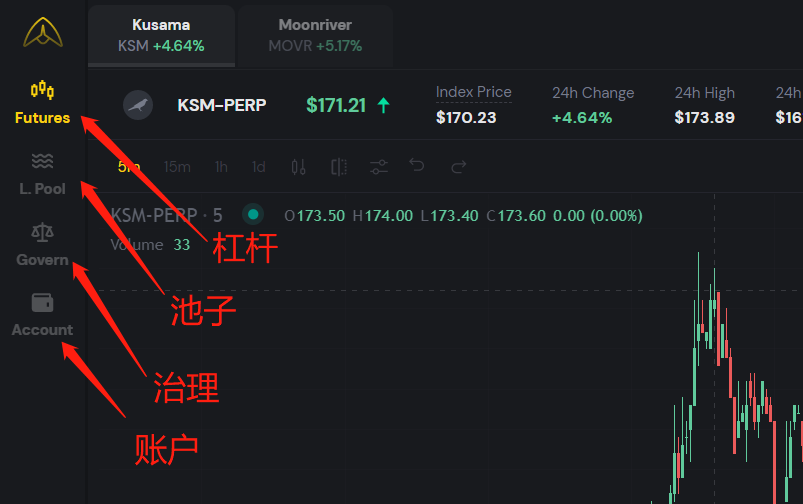Undo the last chart action
The height and width of the screenshot is (504, 803).
pyautogui.click(x=417, y=165)
